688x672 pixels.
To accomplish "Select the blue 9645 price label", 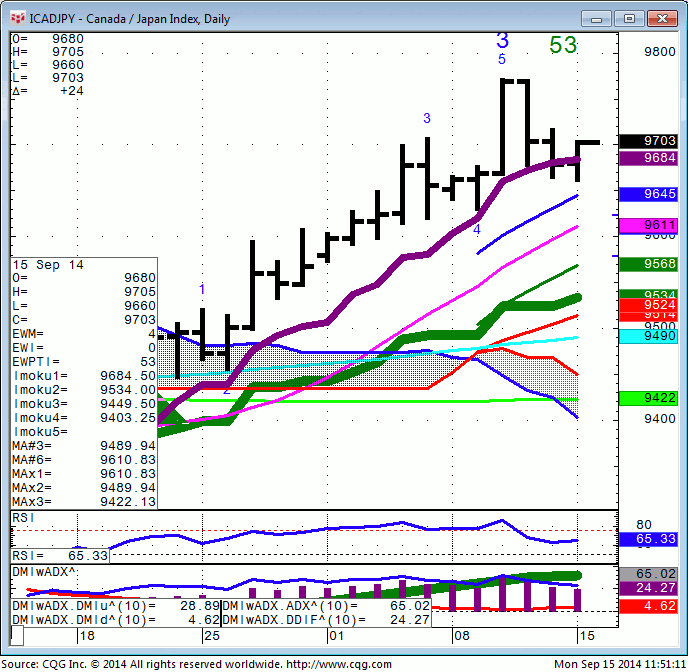I will click(649, 194).
